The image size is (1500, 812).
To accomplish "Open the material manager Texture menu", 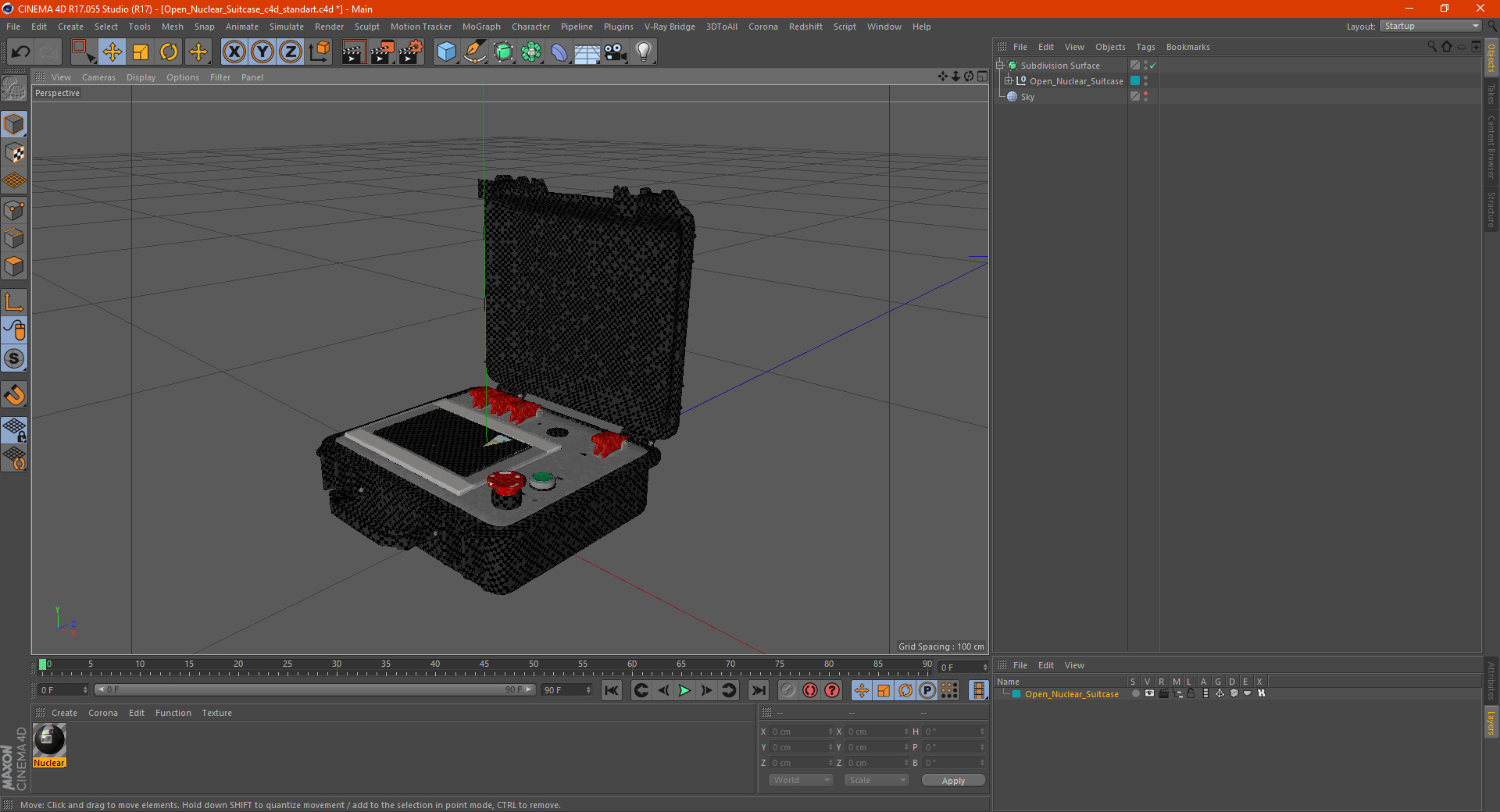I will point(216,713).
